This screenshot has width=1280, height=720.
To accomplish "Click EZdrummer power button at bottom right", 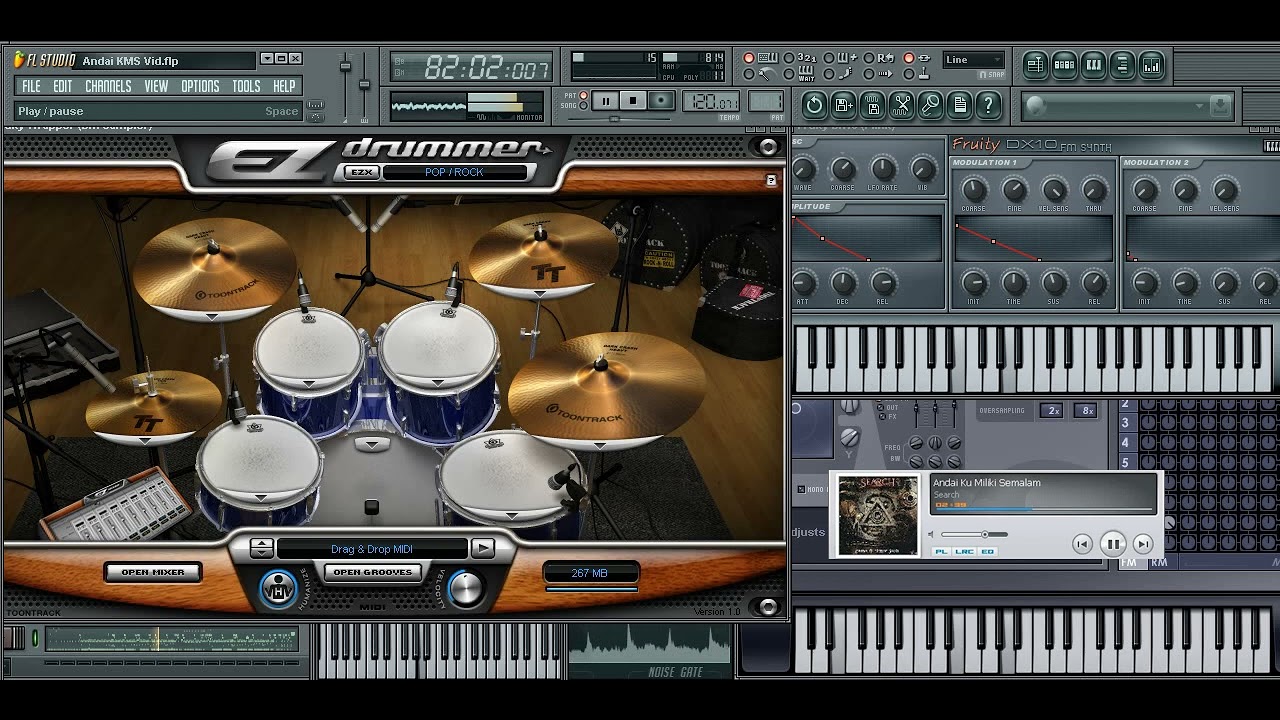I will (x=768, y=607).
